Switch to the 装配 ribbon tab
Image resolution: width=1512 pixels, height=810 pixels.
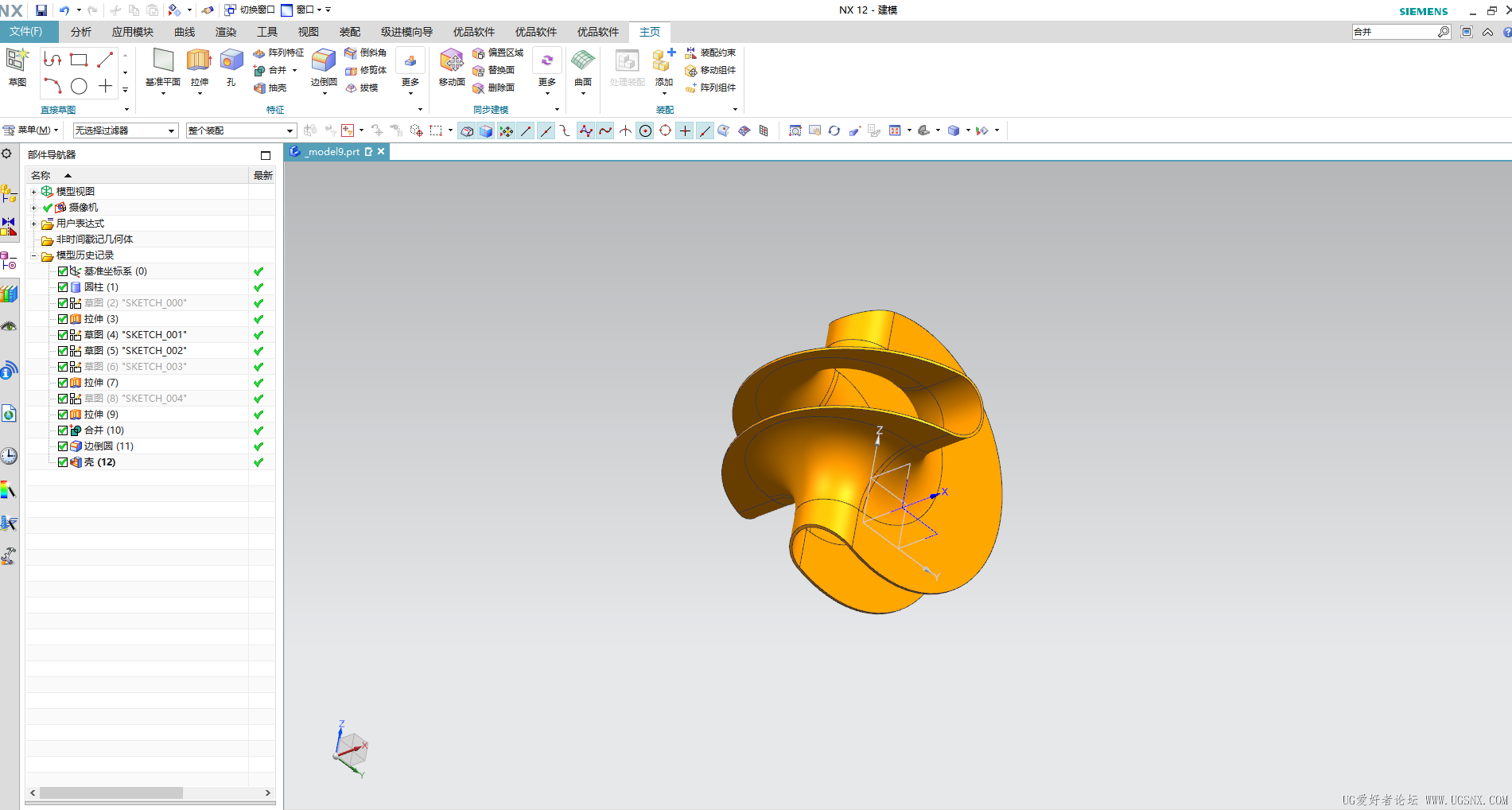click(350, 32)
